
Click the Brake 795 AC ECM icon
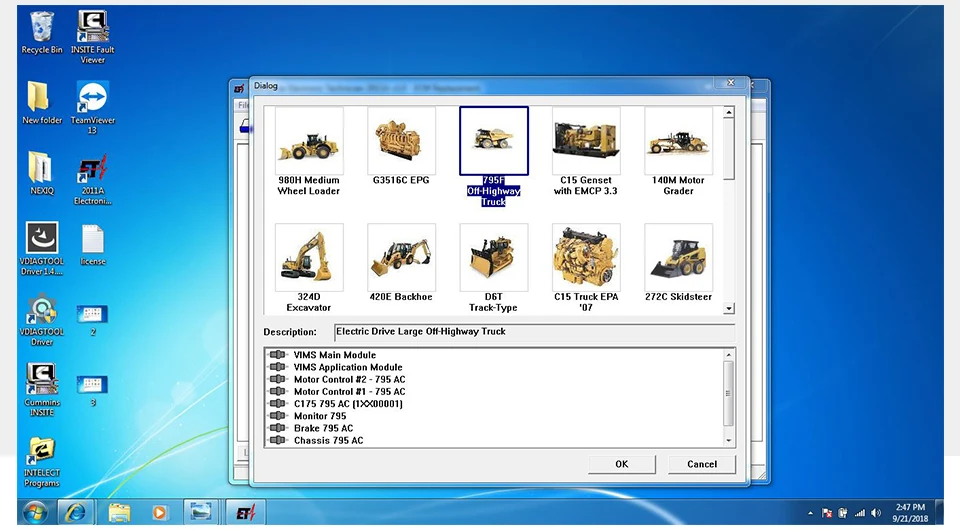[278, 428]
